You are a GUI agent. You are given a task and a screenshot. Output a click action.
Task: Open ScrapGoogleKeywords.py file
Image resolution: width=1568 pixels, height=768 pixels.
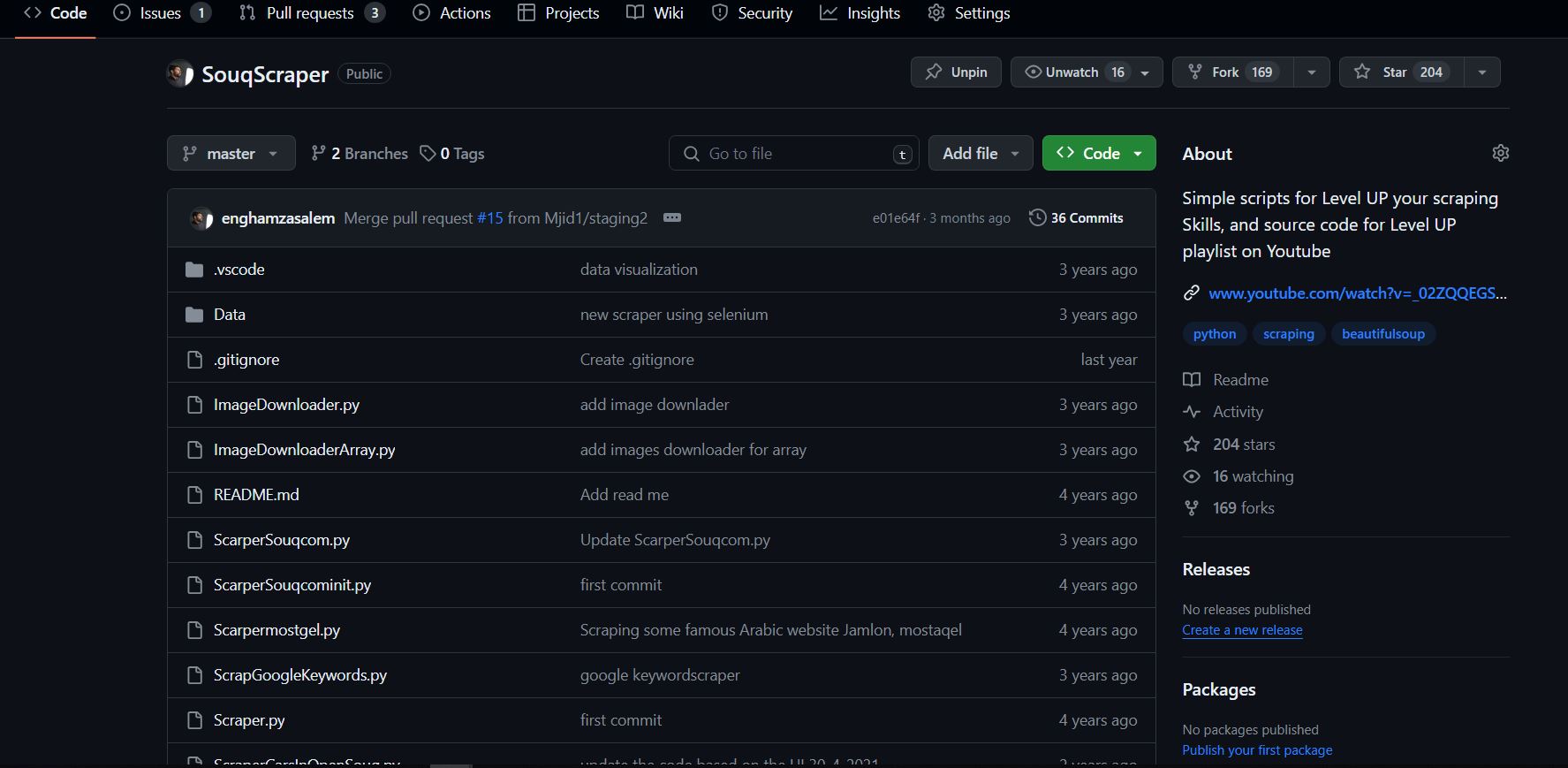(x=300, y=675)
